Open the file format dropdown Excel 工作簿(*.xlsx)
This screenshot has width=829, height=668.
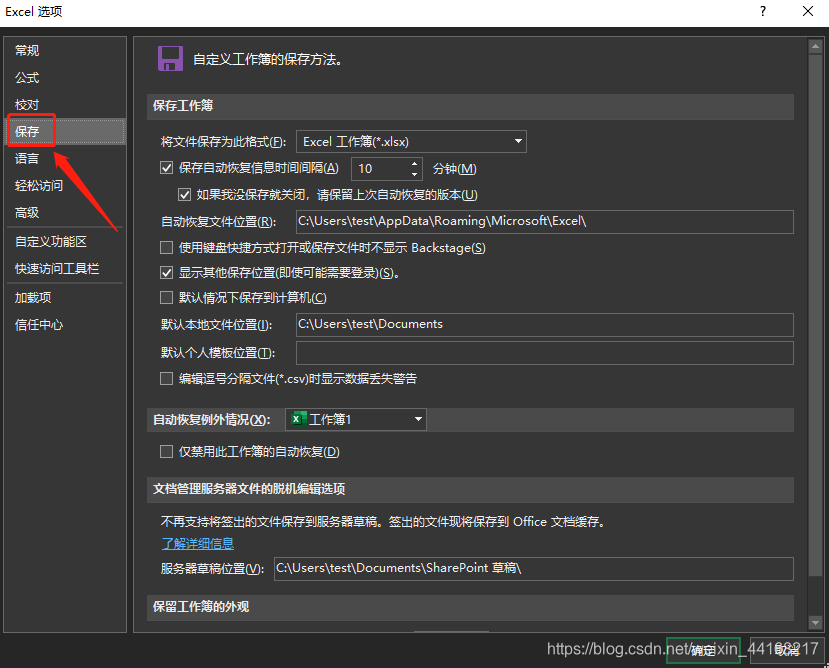point(411,141)
